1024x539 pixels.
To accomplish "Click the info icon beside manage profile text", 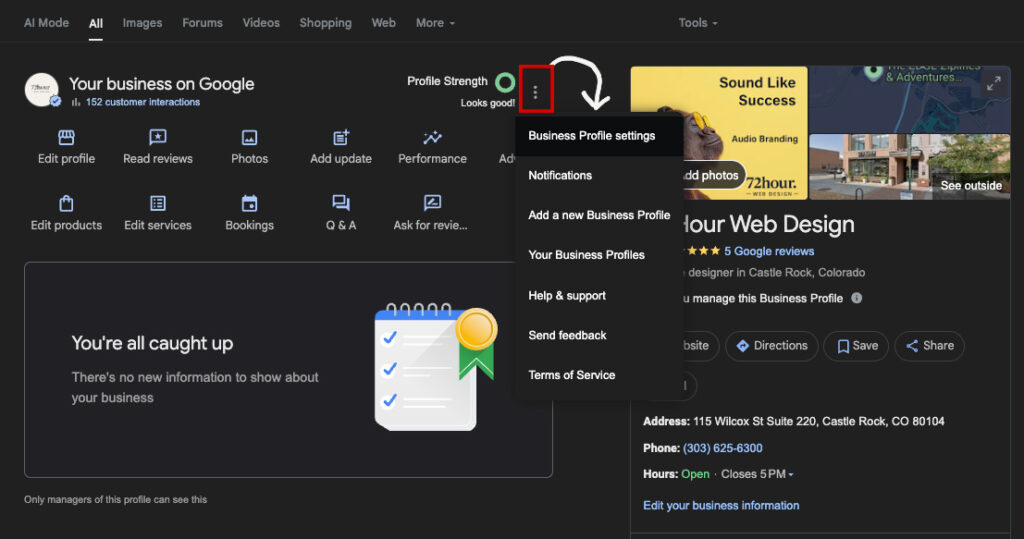I will [857, 298].
